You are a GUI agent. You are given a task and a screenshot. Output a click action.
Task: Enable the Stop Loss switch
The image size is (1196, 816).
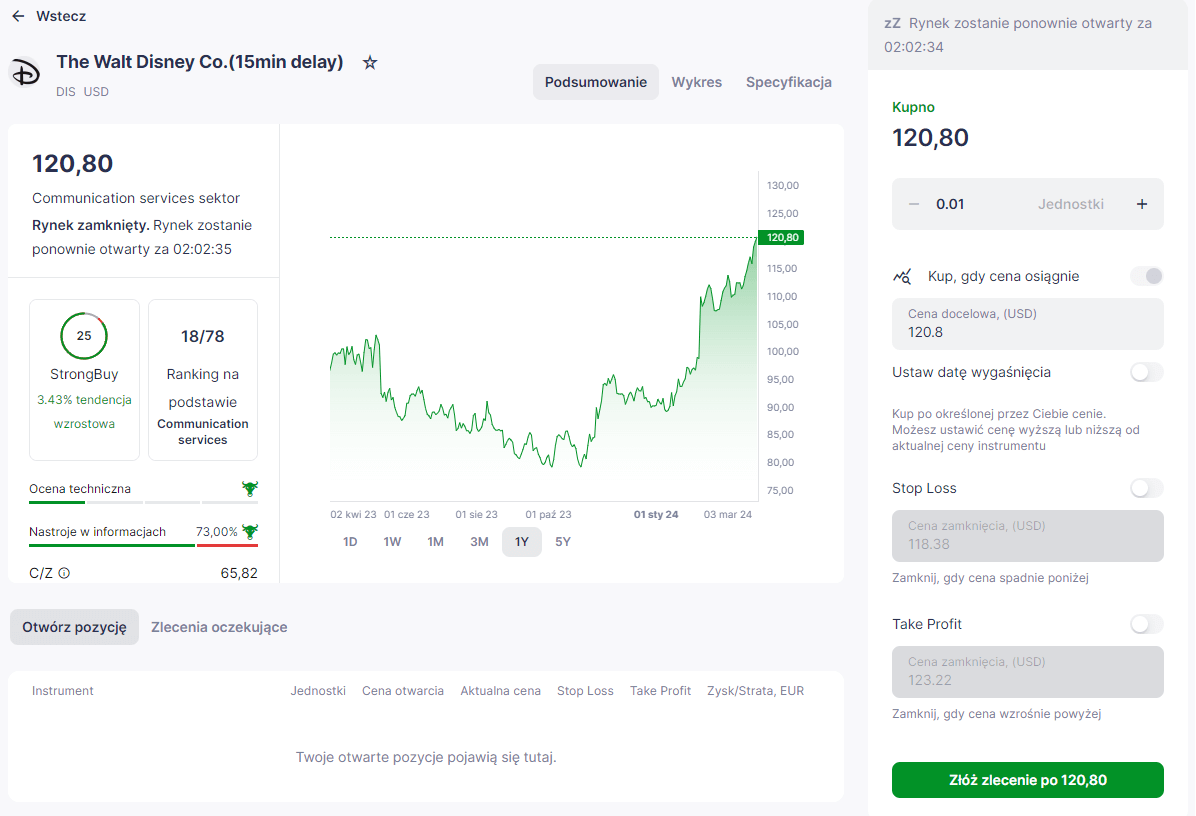point(1147,488)
